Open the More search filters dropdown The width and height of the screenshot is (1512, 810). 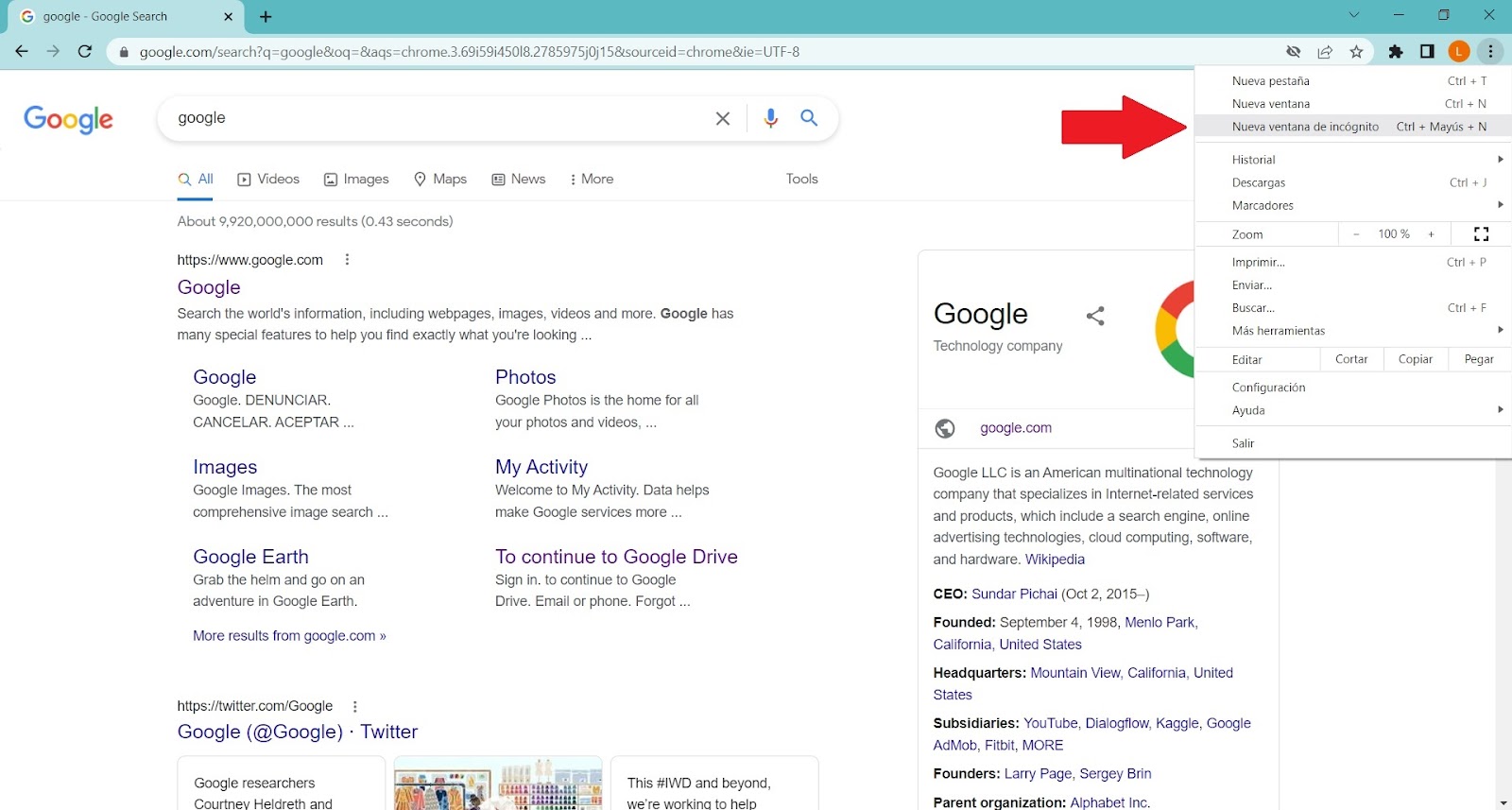tap(592, 180)
